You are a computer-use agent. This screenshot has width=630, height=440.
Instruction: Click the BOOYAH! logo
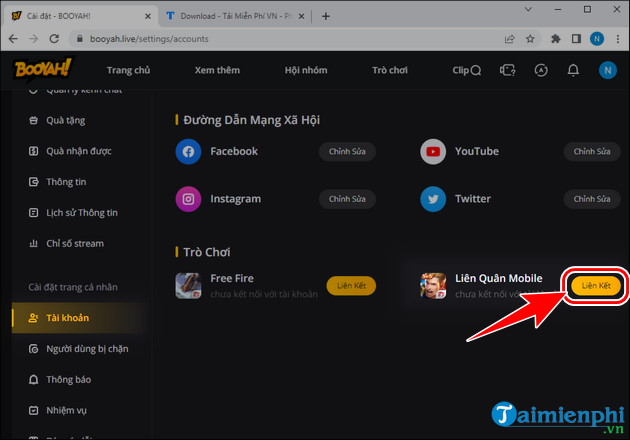(43, 69)
